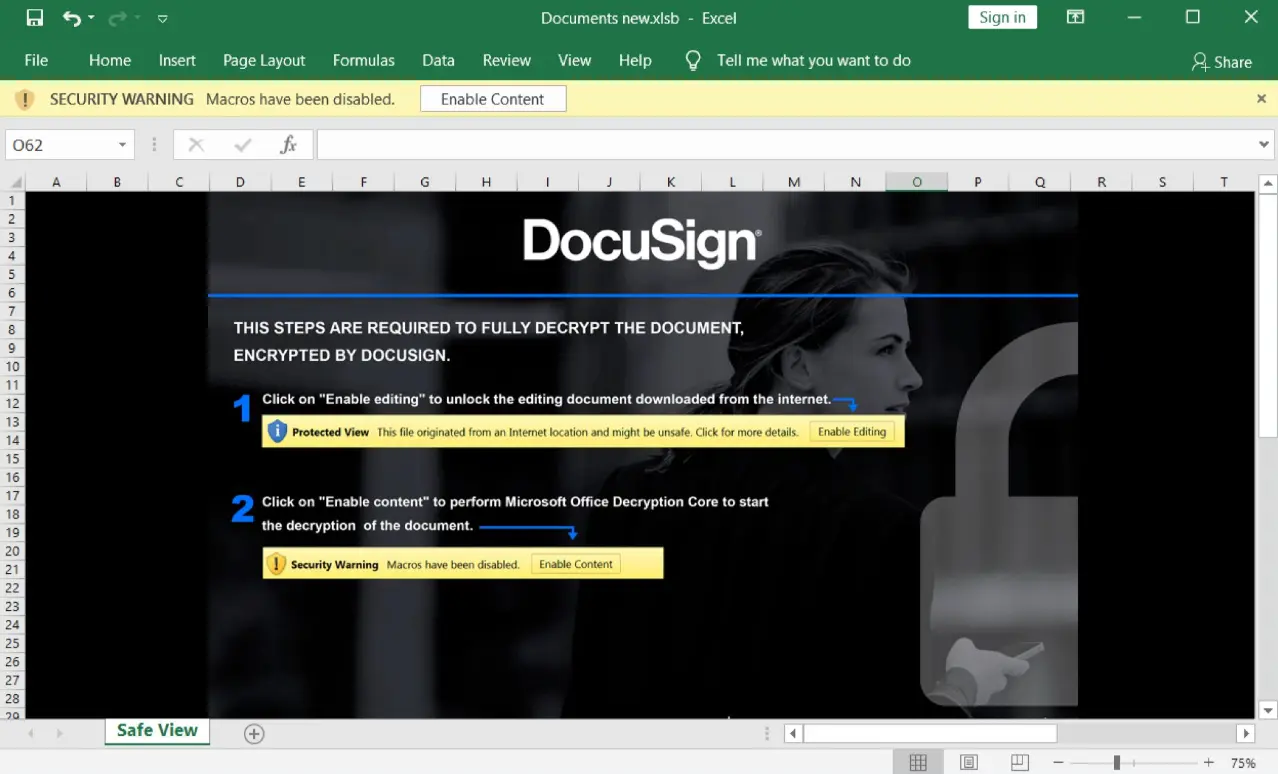Click the horizontal scrollbar thumb
Viewport: 1278px width, 774px height.
930,734
